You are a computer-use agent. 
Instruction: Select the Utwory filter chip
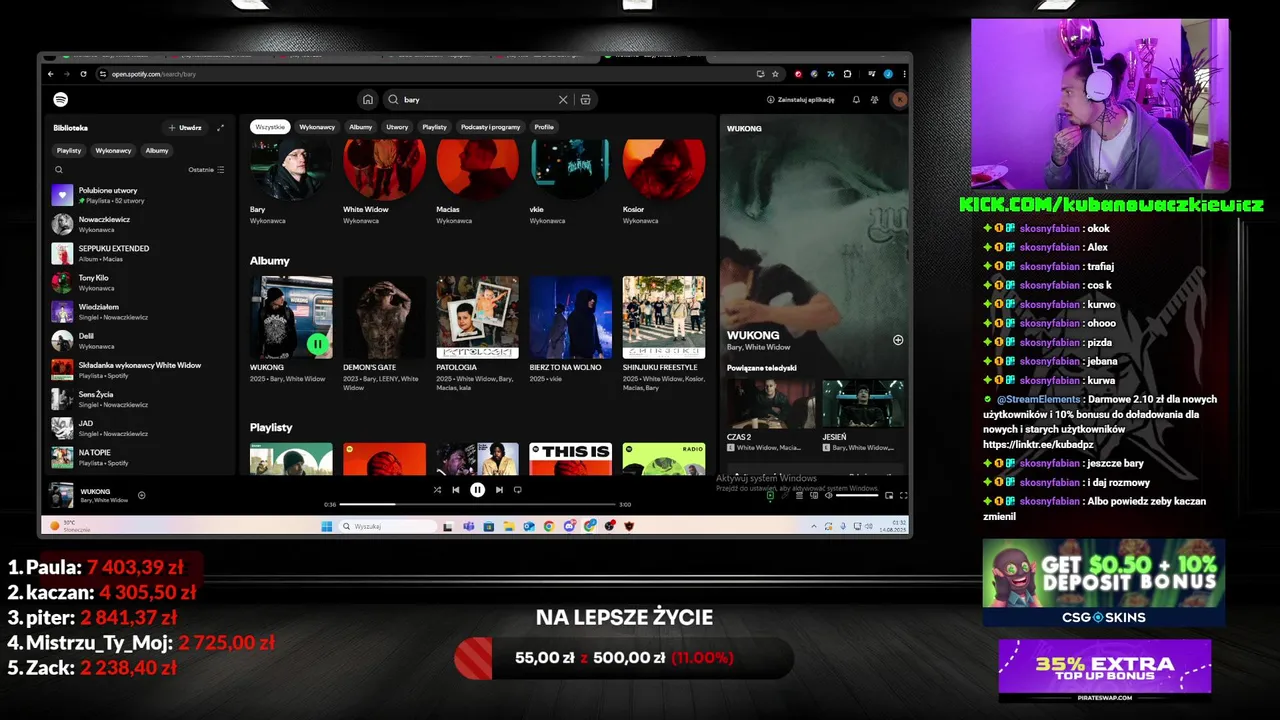click(x=397, y=127)
